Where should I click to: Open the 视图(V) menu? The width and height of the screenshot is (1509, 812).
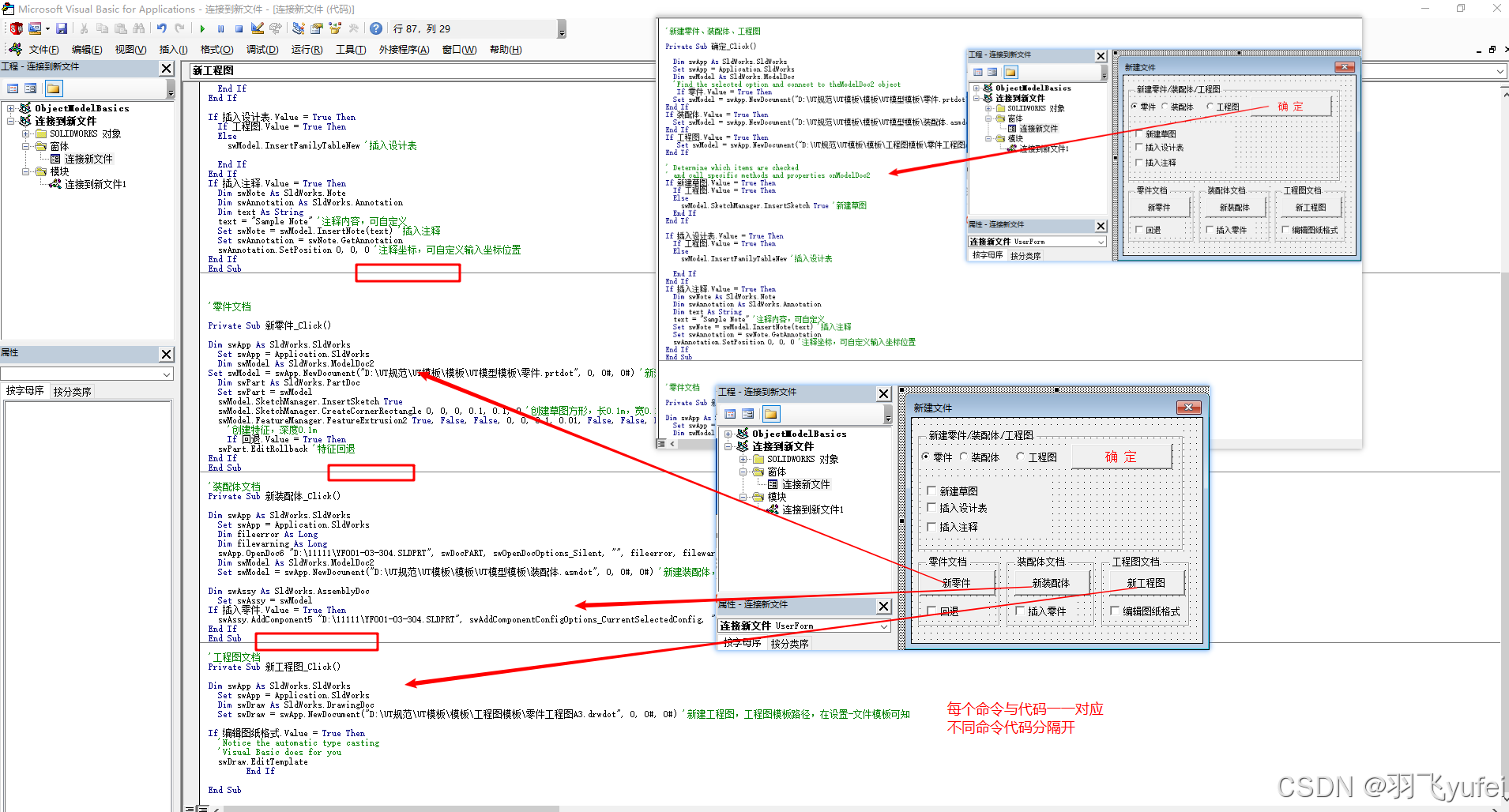130,49
